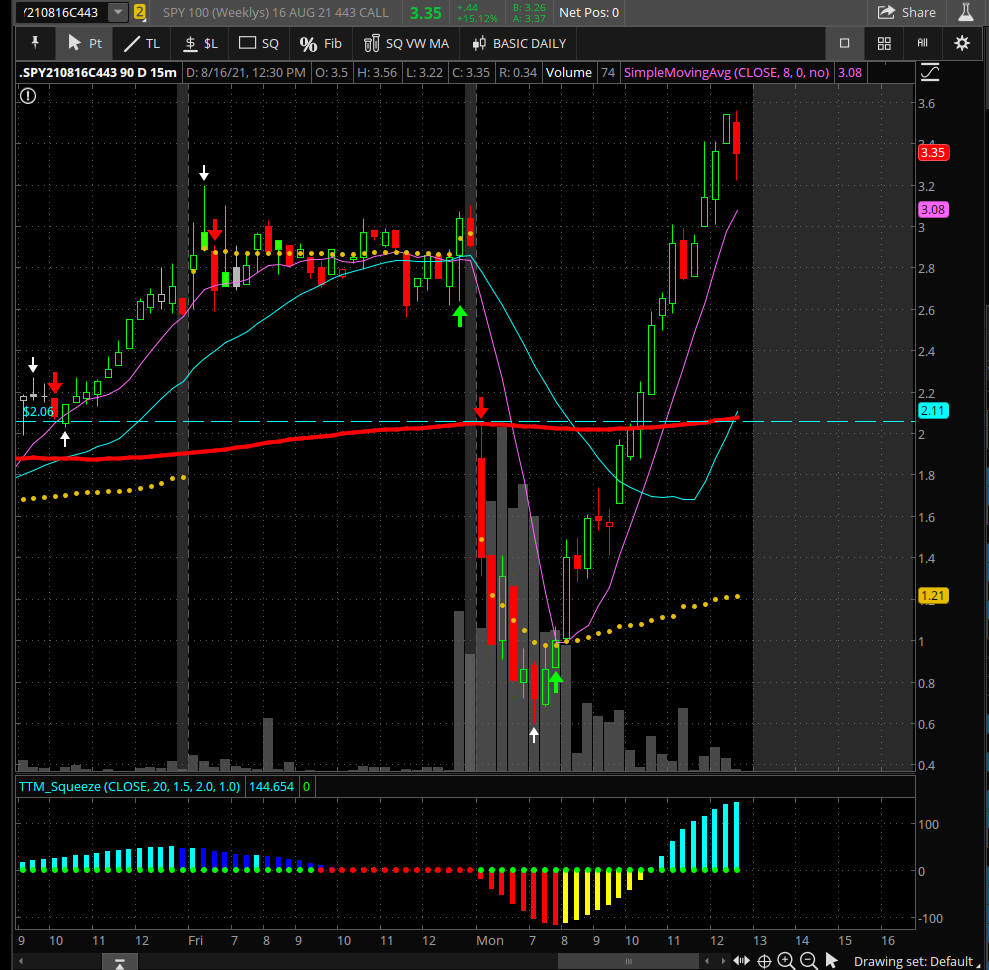Click the $L price level tool
This screenshot has height=970, width=989.
pos(200,43)
